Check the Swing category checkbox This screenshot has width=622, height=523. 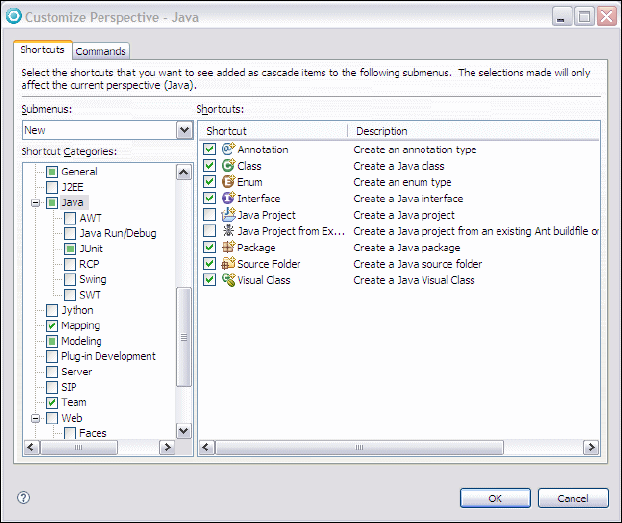(70, 279)
